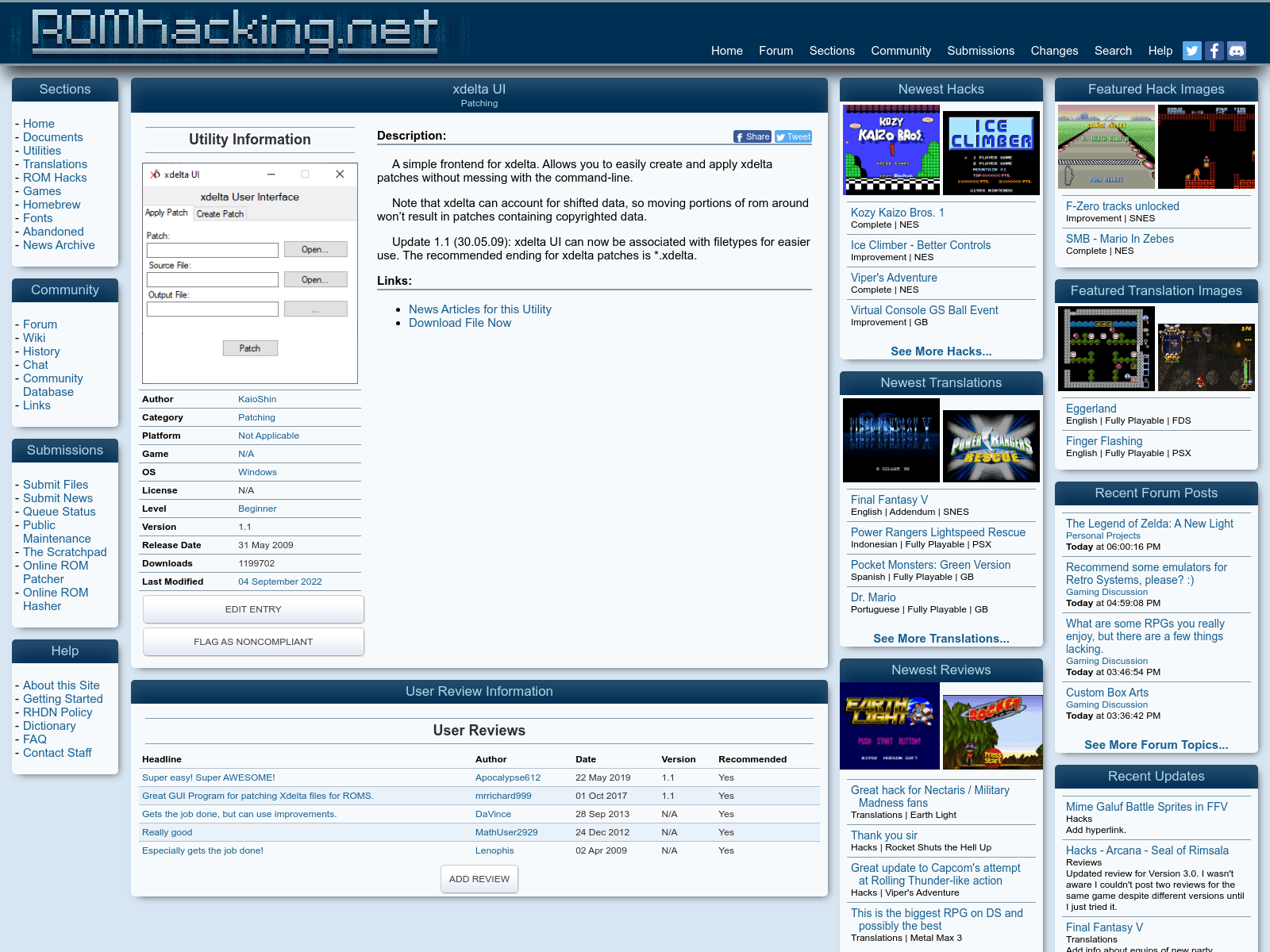1270x952 pixels.
Task: Click See More Forum Topics link
Action: 1156,745
